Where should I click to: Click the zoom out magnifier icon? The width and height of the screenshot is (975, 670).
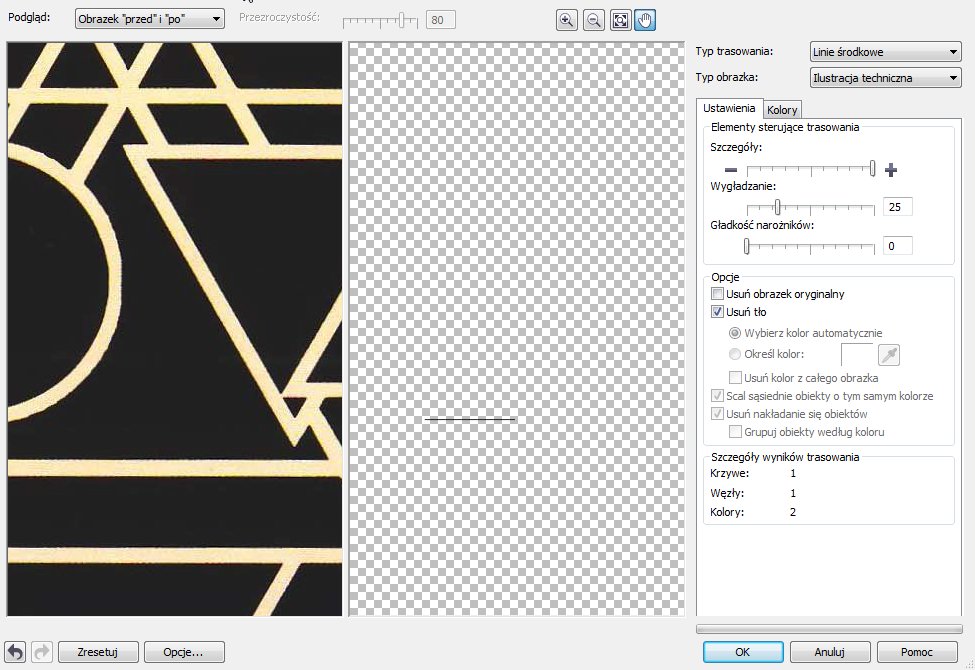(x=593, y=20)
